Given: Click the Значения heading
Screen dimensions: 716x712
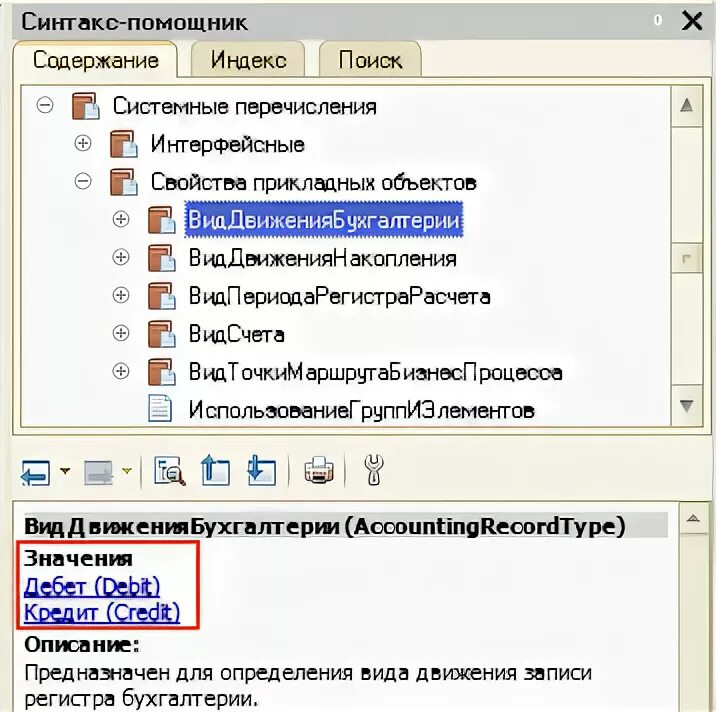Looking at the screenshot, I should tap(78, 559).
